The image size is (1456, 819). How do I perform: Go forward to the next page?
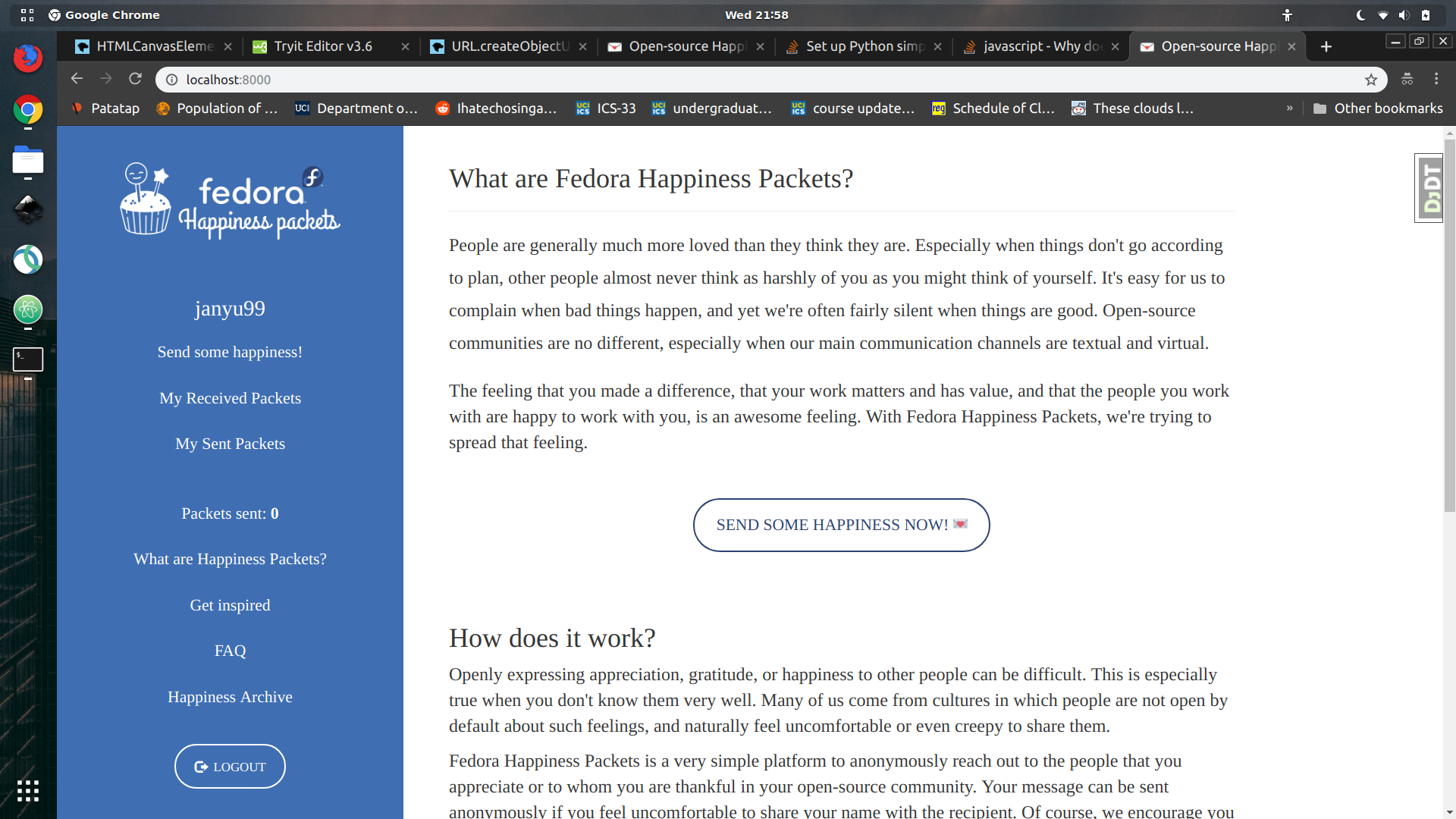tap(106, 79)
